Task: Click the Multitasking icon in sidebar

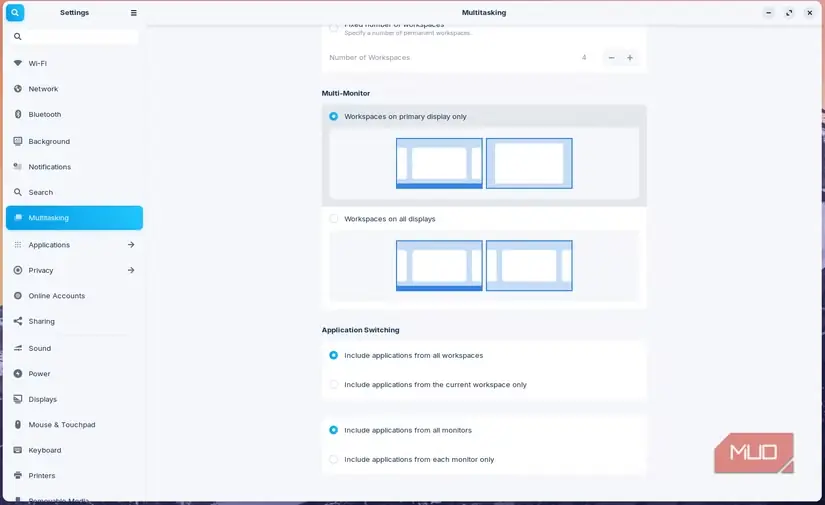Action: pyautogui.click(x=18, y=217)
